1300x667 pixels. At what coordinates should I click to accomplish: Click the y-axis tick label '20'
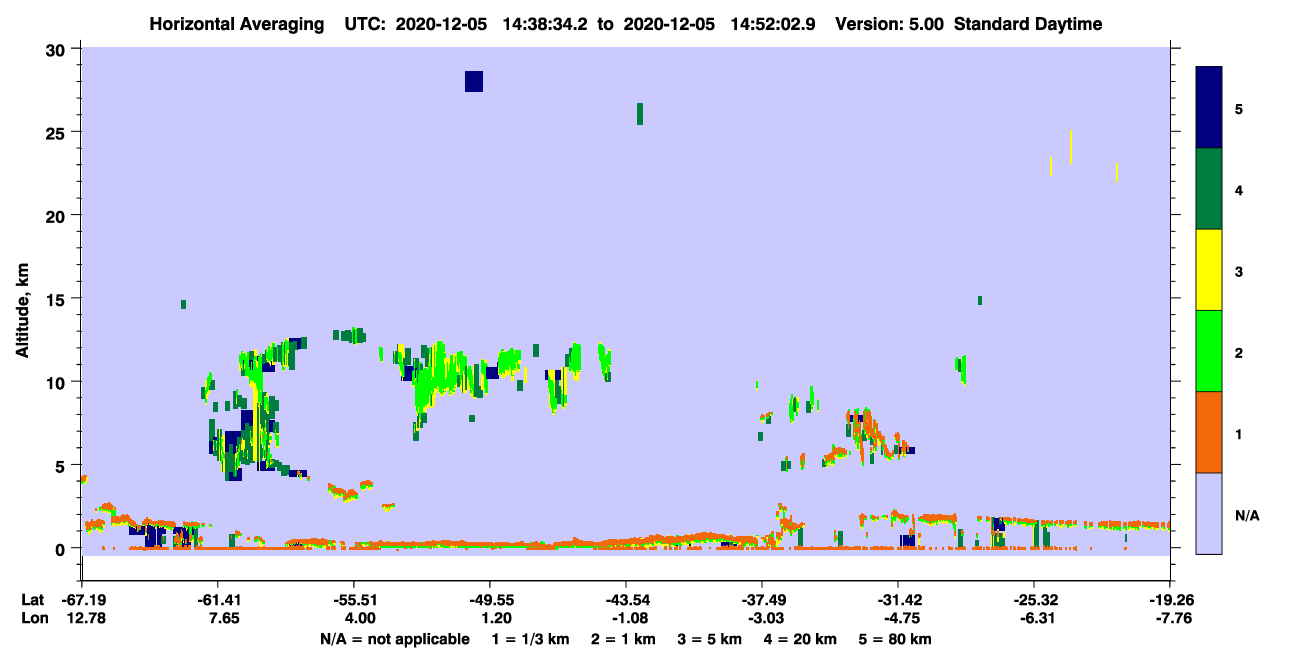pyautogui.click(x=58, y=215)
